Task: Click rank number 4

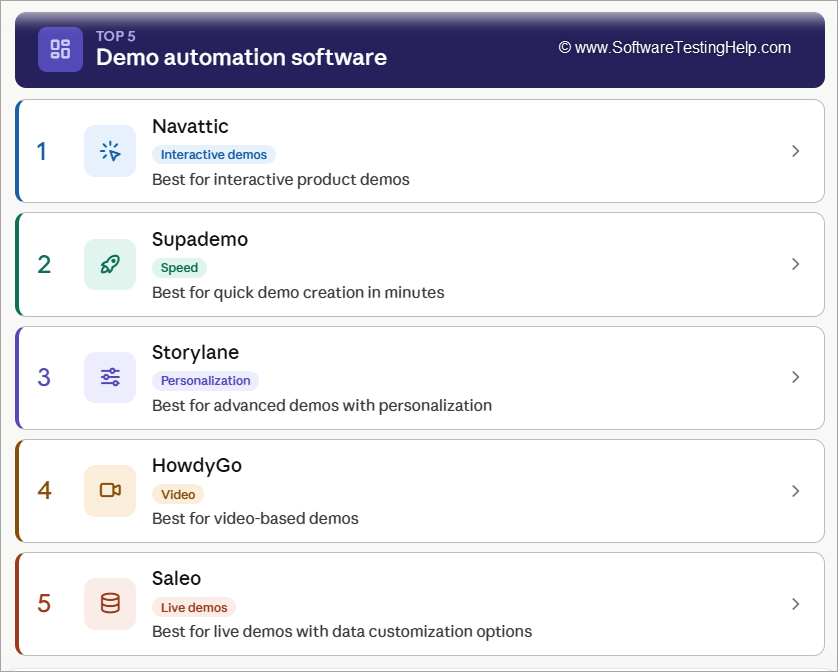Action: pyautogui.click(x=44, y=491)
